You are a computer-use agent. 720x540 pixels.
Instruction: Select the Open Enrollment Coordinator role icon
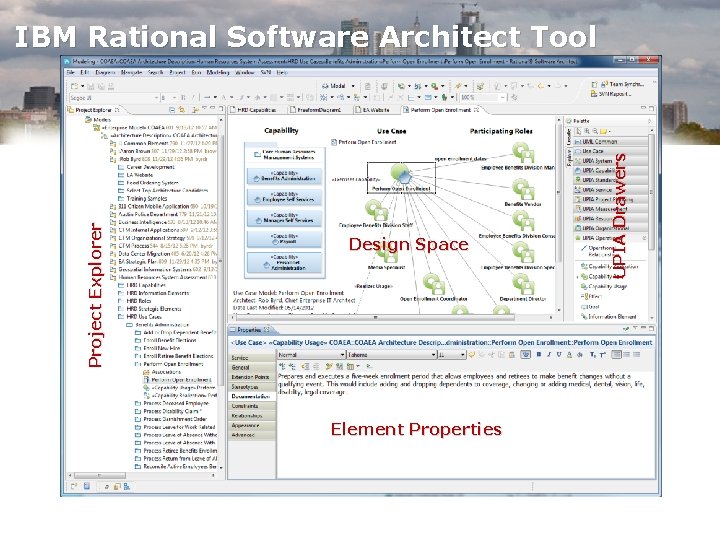coord(433,284)
